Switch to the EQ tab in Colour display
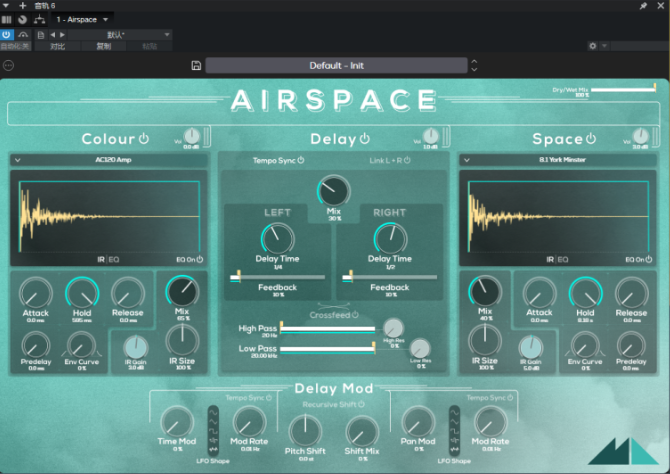 (113, 259)
